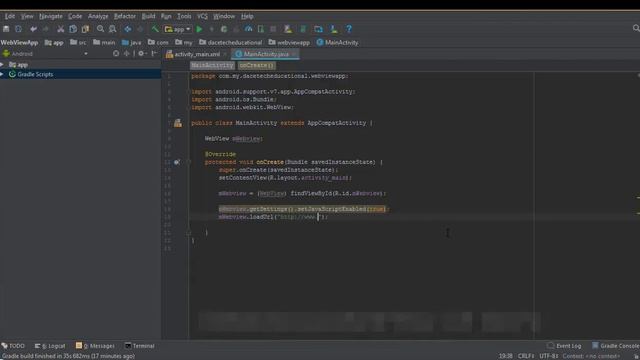Open the Code menu

pos(75,16)
